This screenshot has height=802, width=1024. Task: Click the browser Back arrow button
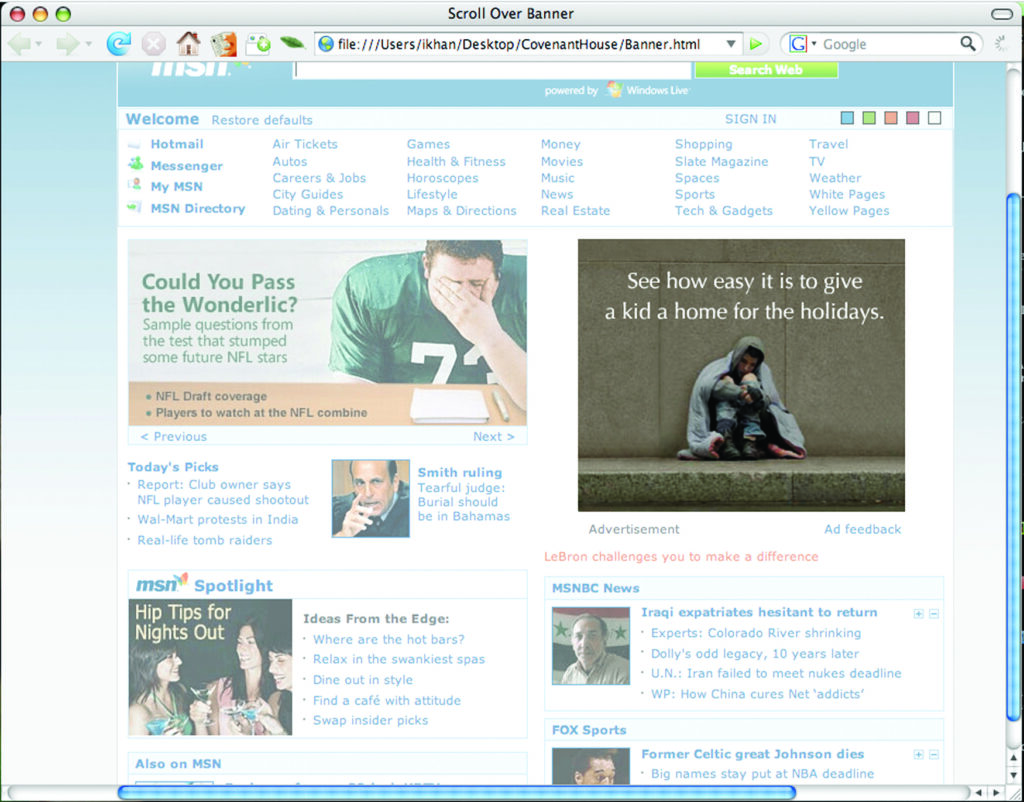click(20, 44)
